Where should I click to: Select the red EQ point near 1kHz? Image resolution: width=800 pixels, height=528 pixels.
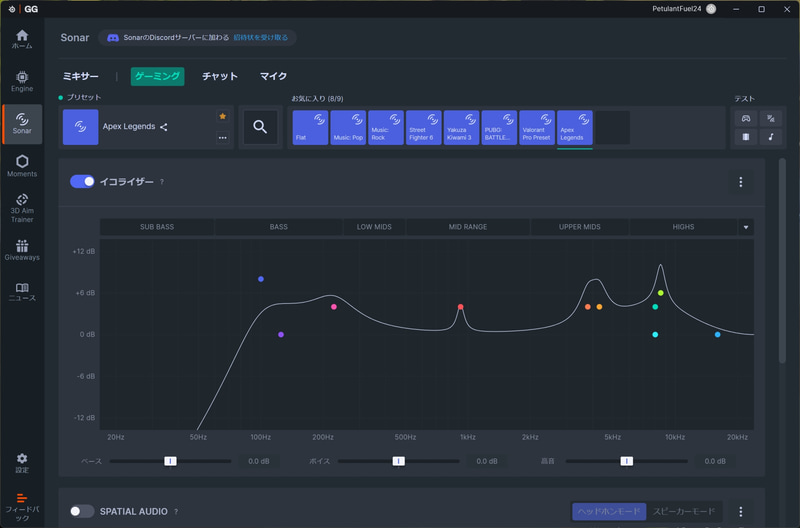tap(461, 307)
